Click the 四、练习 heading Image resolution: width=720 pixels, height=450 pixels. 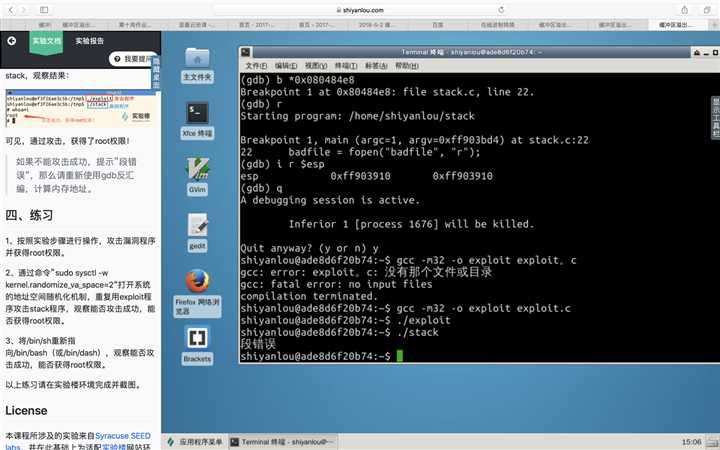coord(29,215)
